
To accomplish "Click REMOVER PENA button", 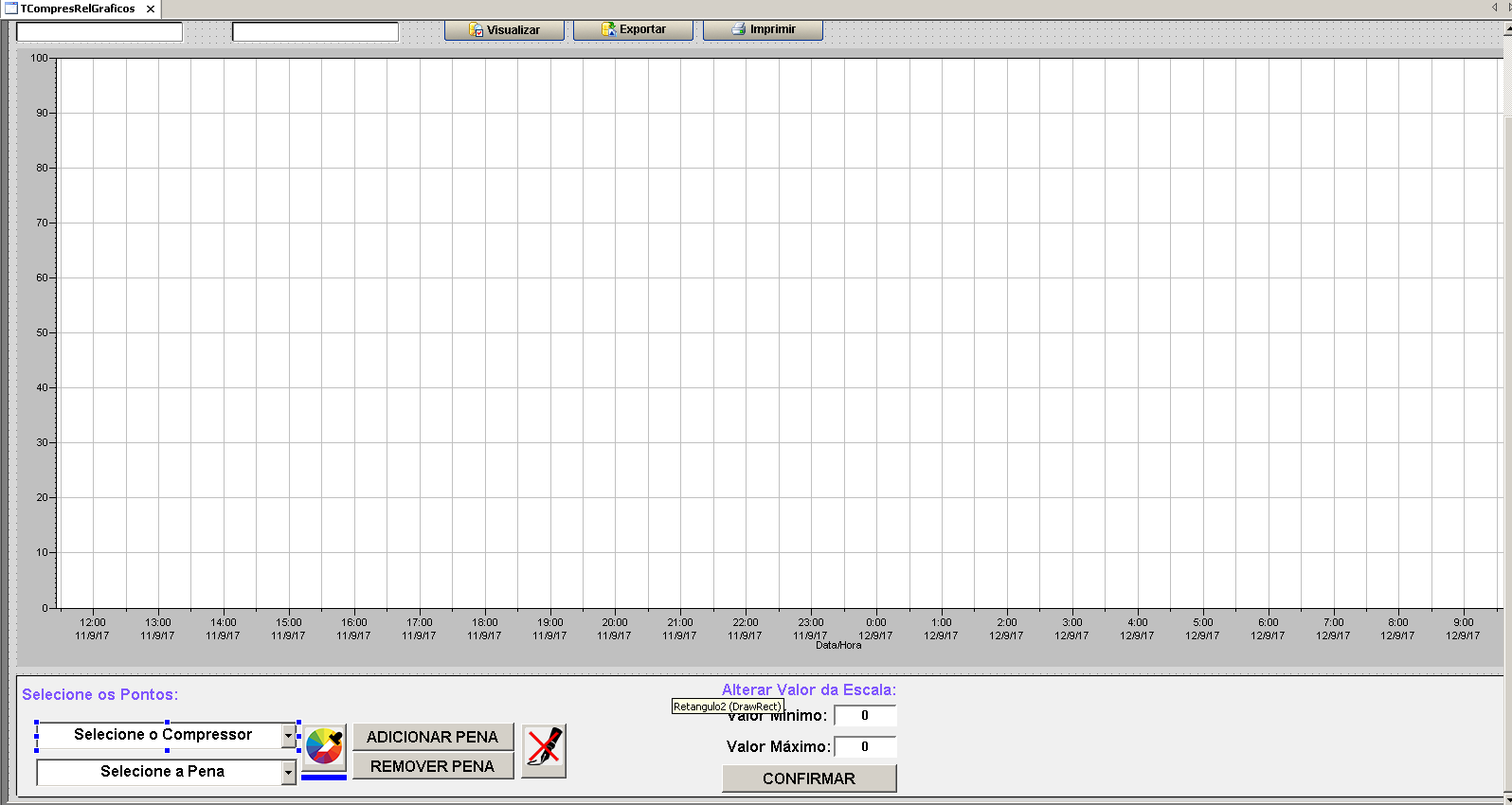I will tap(433, 766).
